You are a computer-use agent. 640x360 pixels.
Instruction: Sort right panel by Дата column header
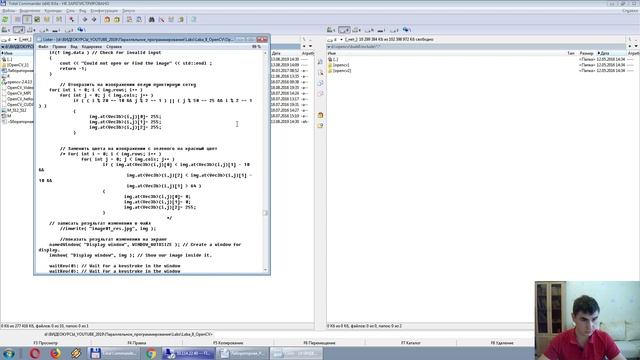[611, 53]
